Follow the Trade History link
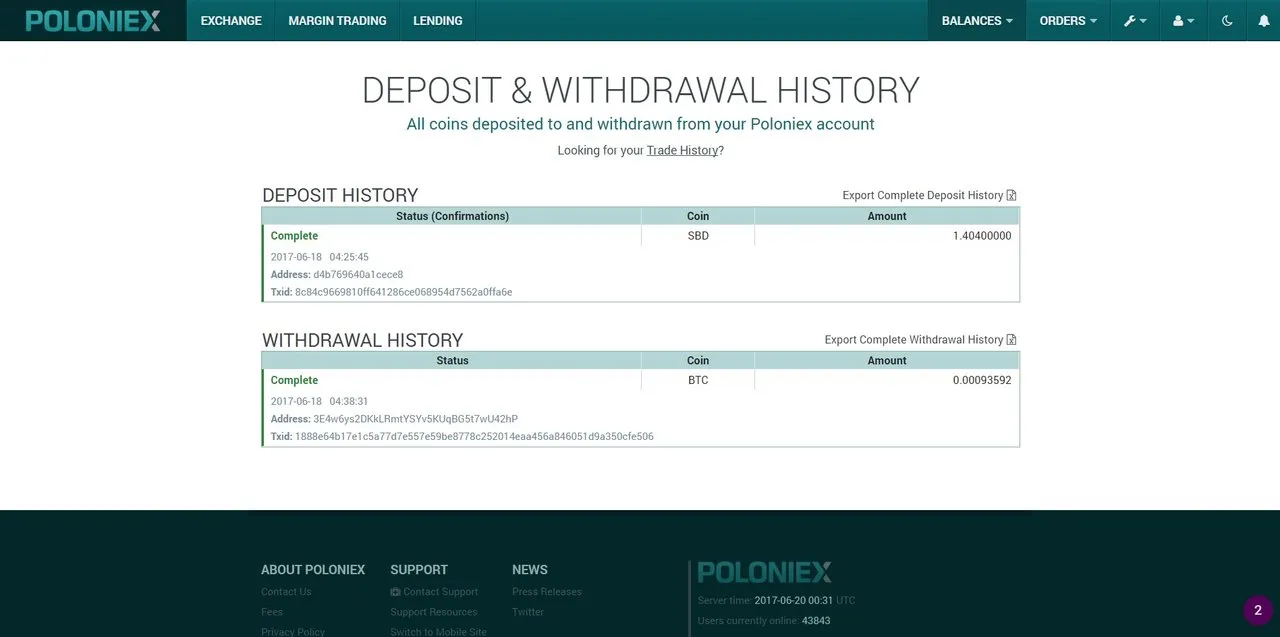The height and width of the screenshot is (637, 1280). pyautogui.click(x=682, y=150)
